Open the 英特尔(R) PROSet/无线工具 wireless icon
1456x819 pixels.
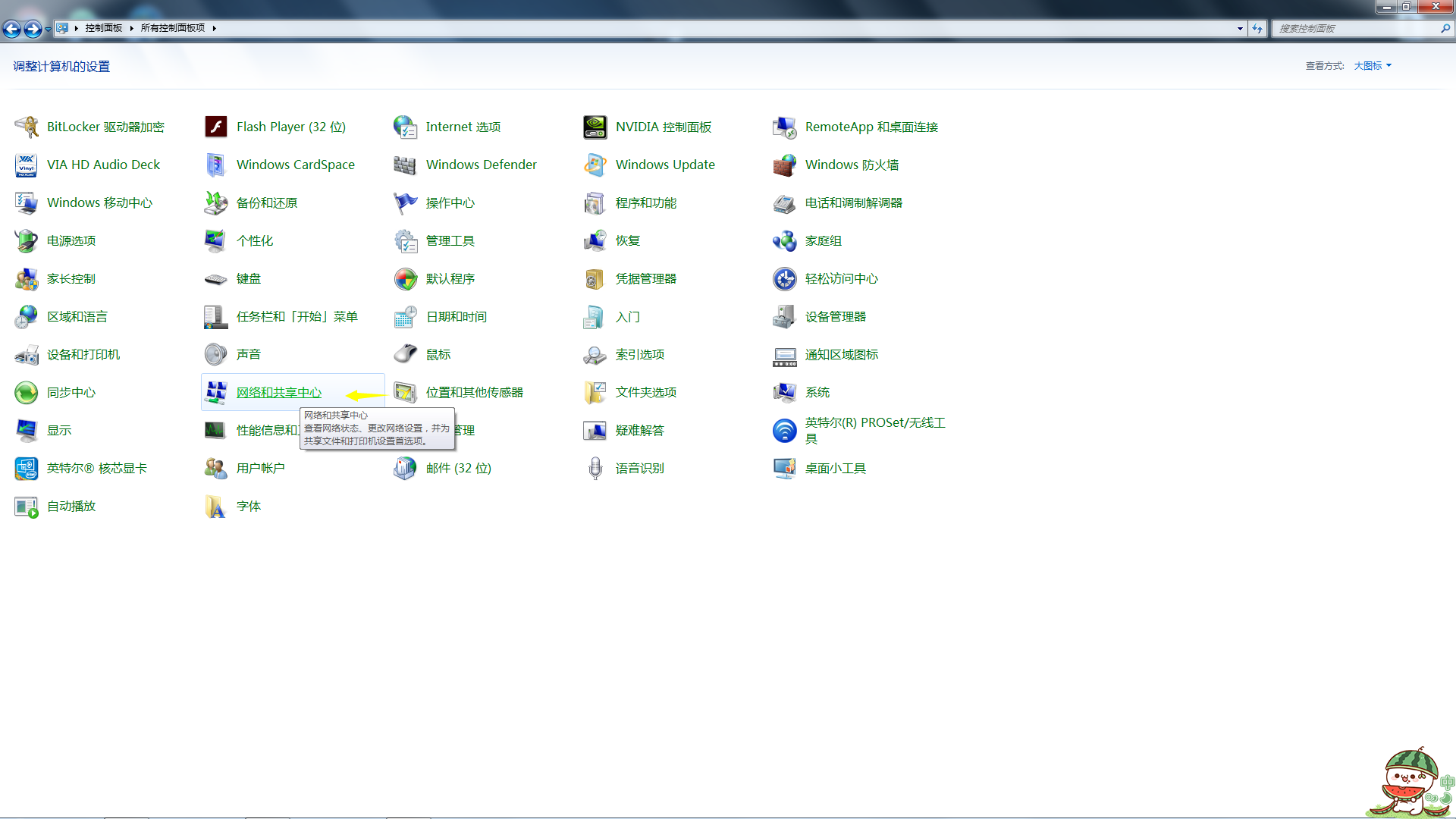[785, 430]
